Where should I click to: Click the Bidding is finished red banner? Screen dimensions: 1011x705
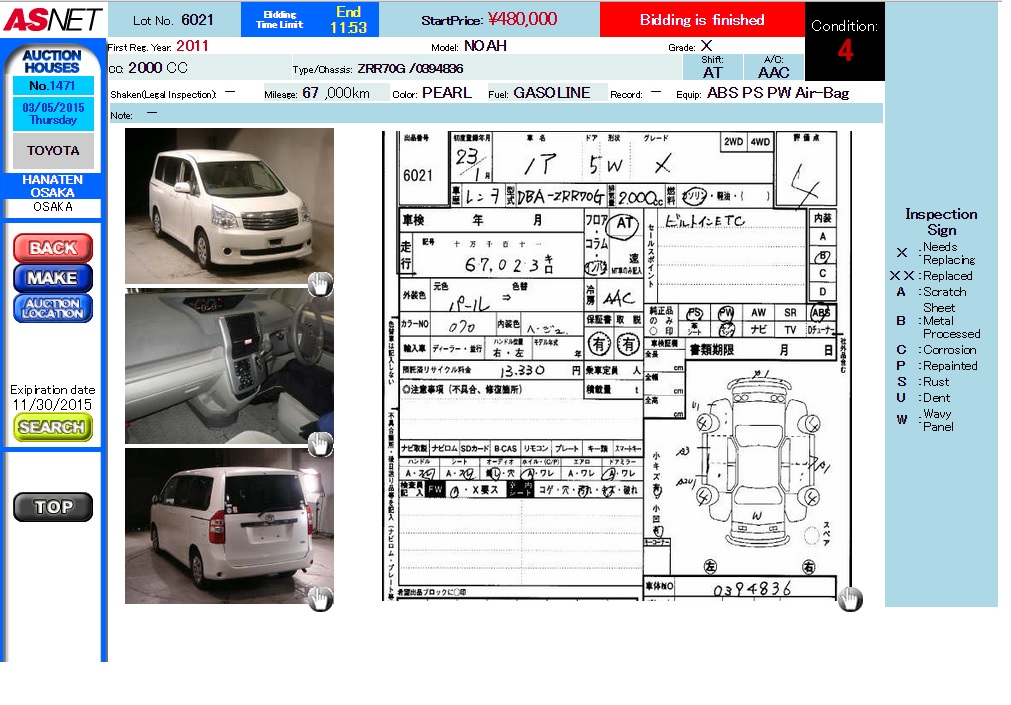pyautogui.click(x=701, y=20)
